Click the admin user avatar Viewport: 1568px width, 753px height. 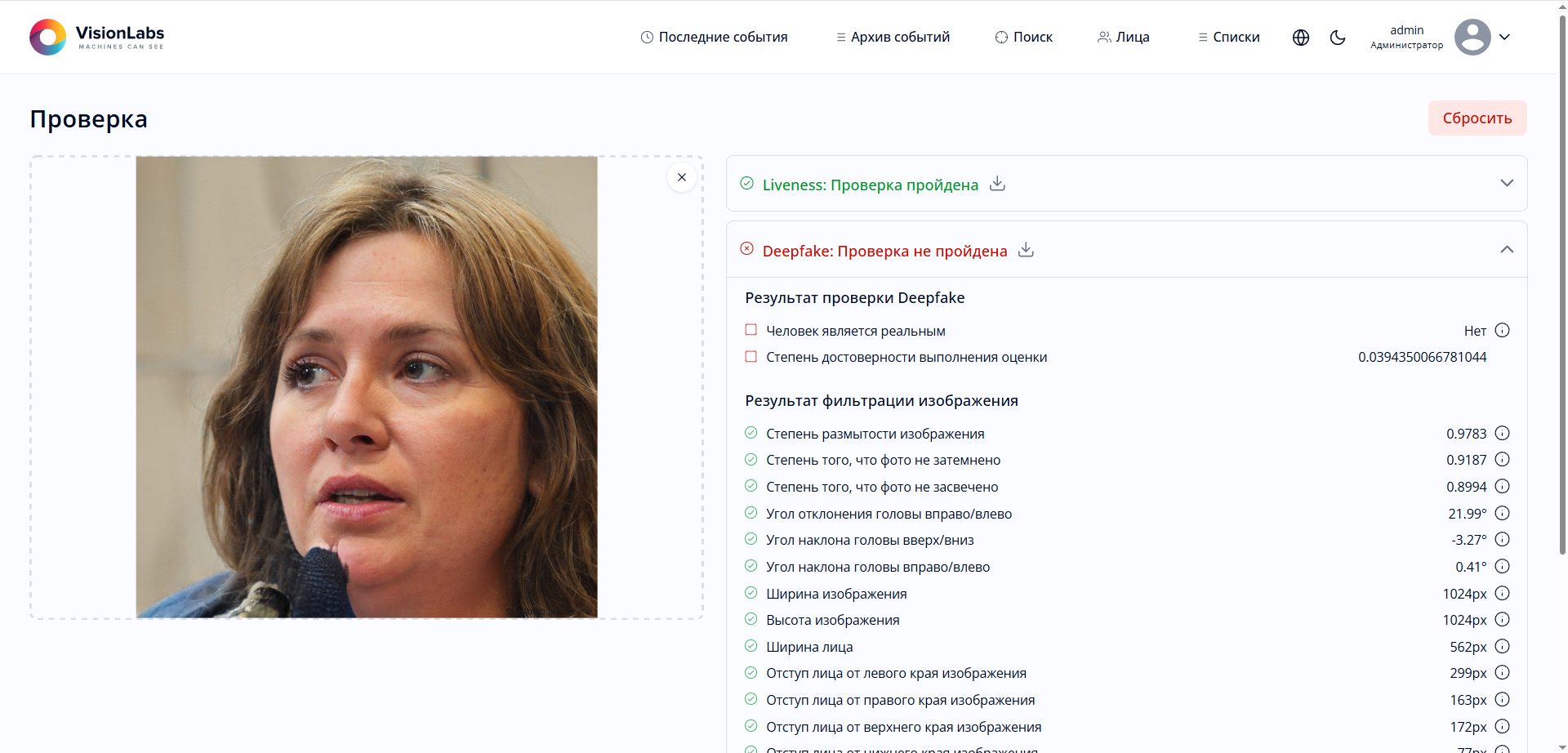click(x=1472, y=38)
